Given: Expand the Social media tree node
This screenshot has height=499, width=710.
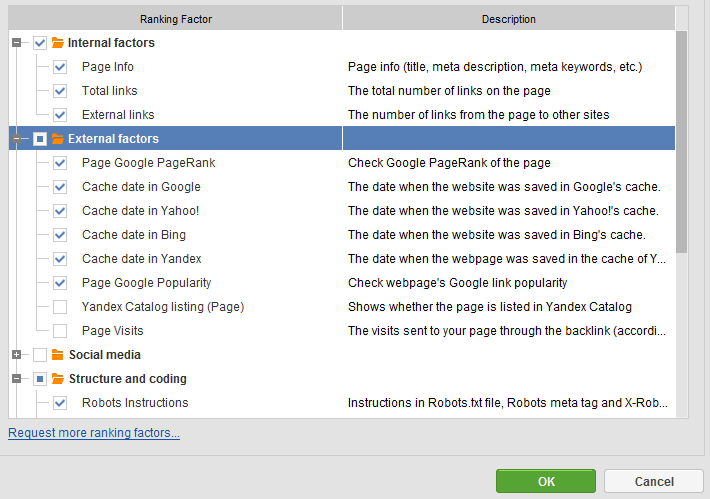Looking at the screenshot, I should point(17,355).
